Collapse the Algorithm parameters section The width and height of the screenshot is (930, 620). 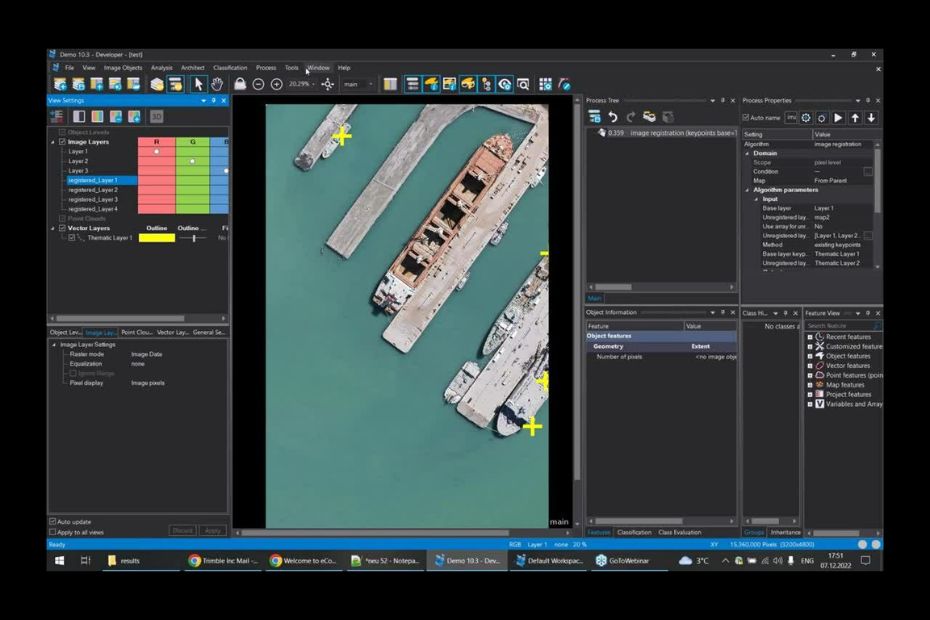747,190
